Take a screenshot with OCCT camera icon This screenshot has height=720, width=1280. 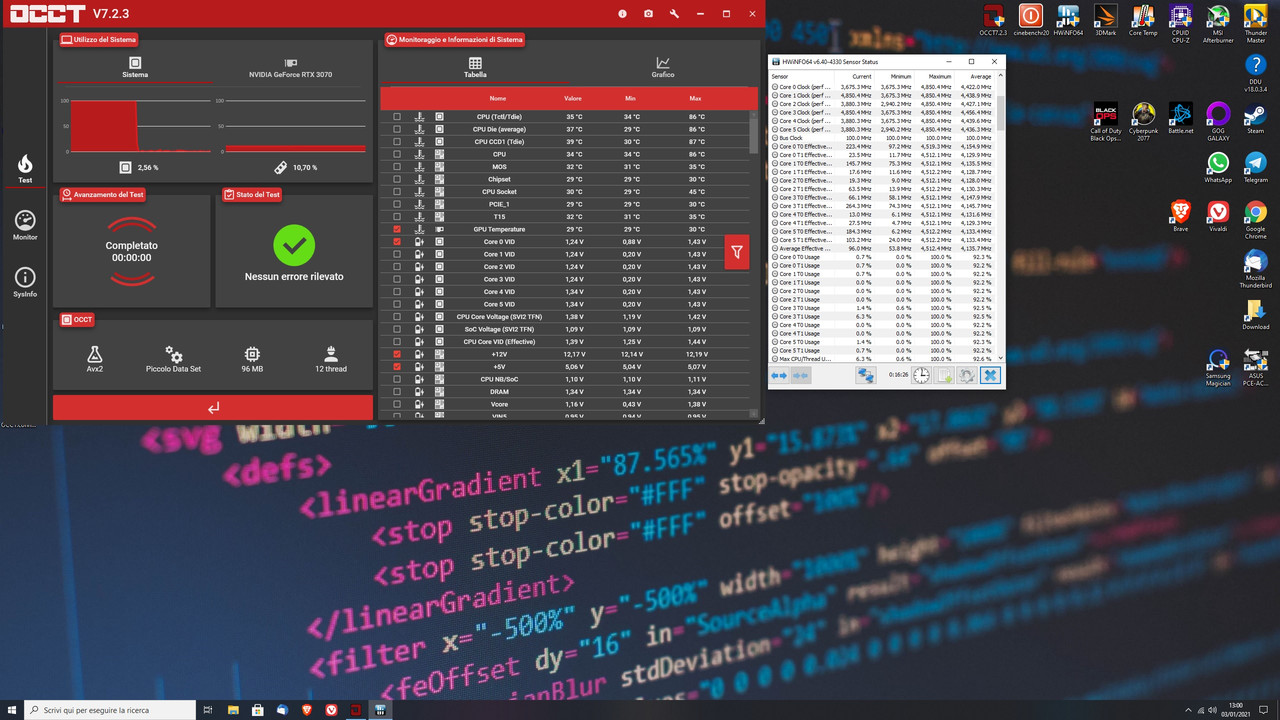[648, 14]
